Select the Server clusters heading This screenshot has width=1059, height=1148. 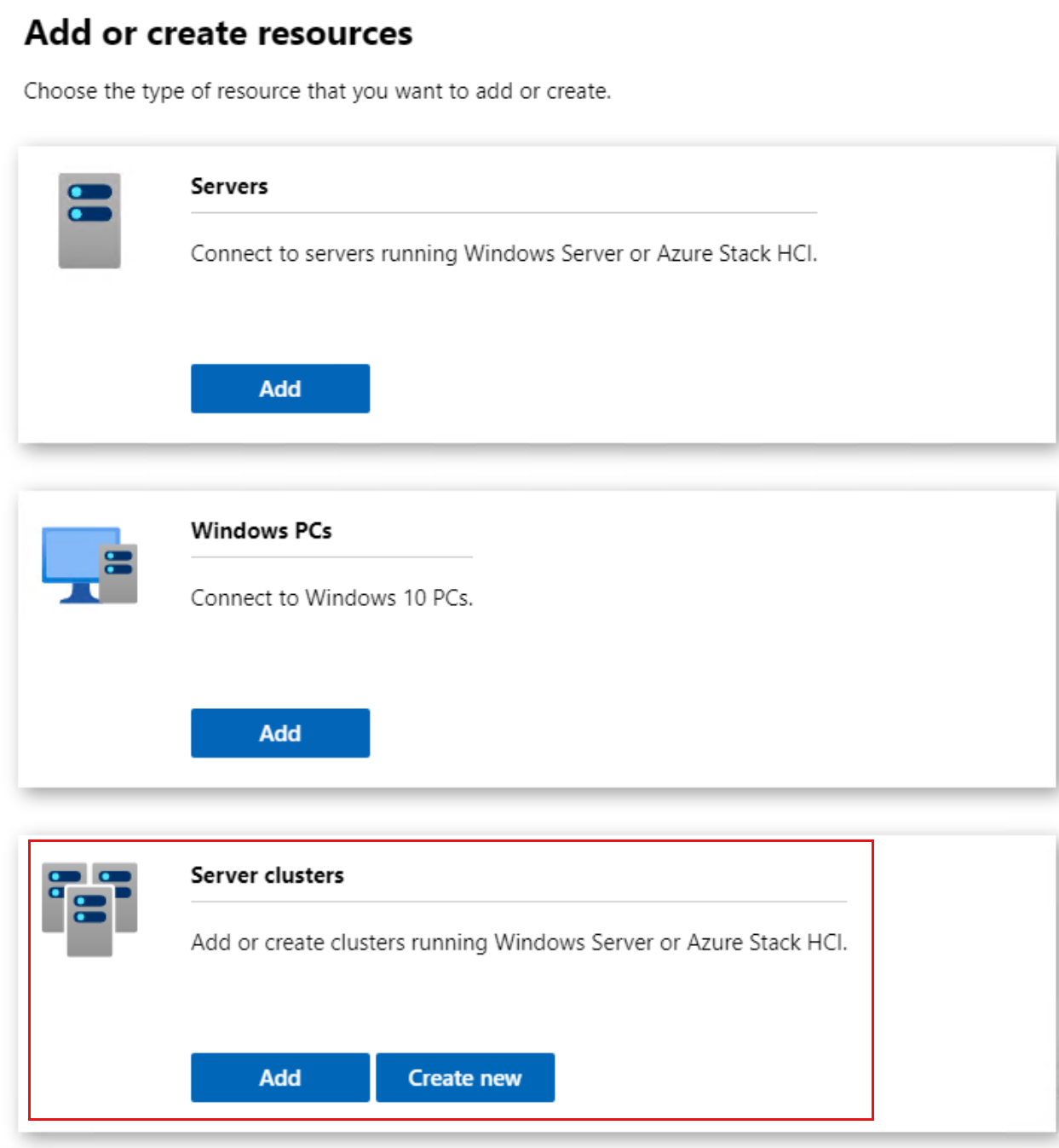tap(267, 875)
